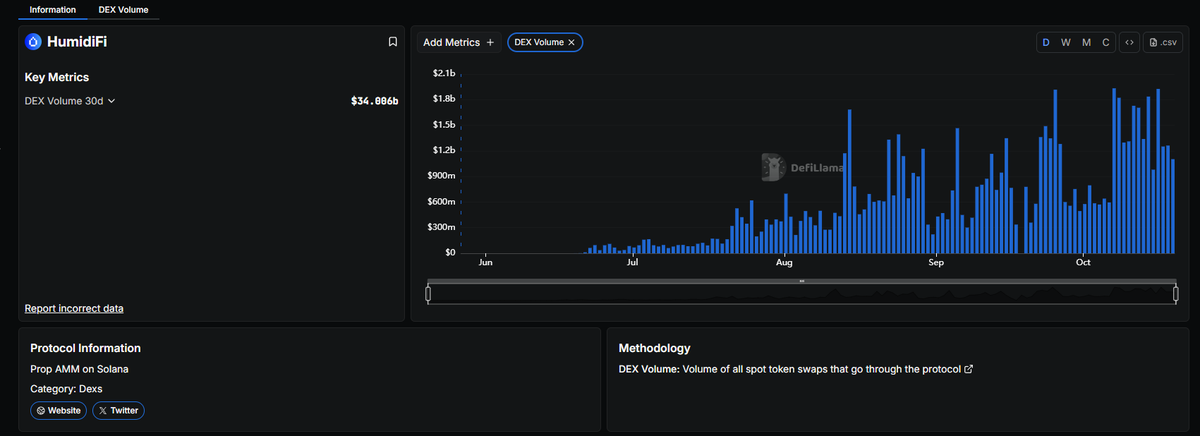This screenshot has width=1200, height=436.
Task: Click the Jul label on x-axis
Action: pos(633,264)
